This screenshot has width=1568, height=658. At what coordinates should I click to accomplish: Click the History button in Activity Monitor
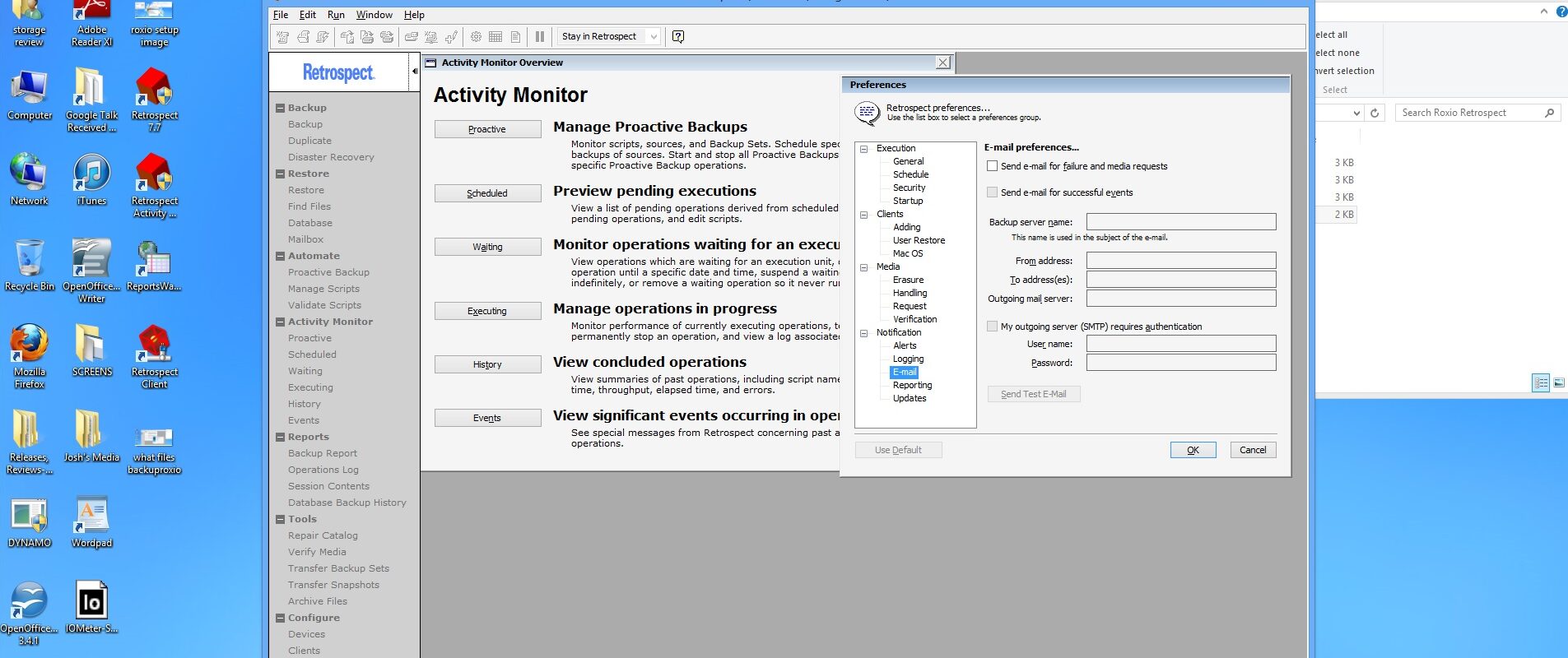point(487,364)
